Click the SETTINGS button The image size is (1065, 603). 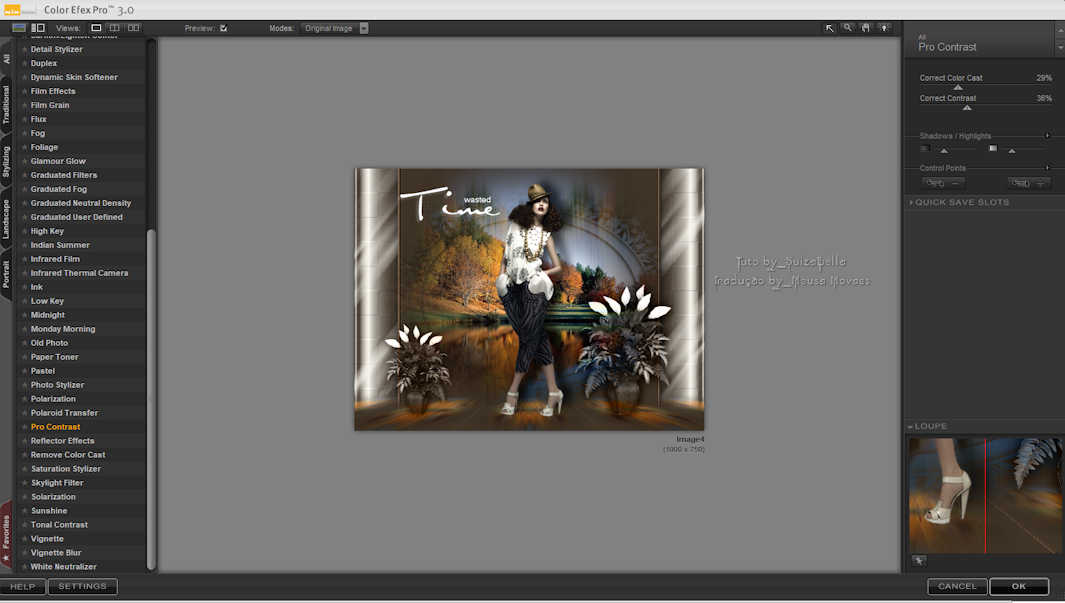[82, 587]
